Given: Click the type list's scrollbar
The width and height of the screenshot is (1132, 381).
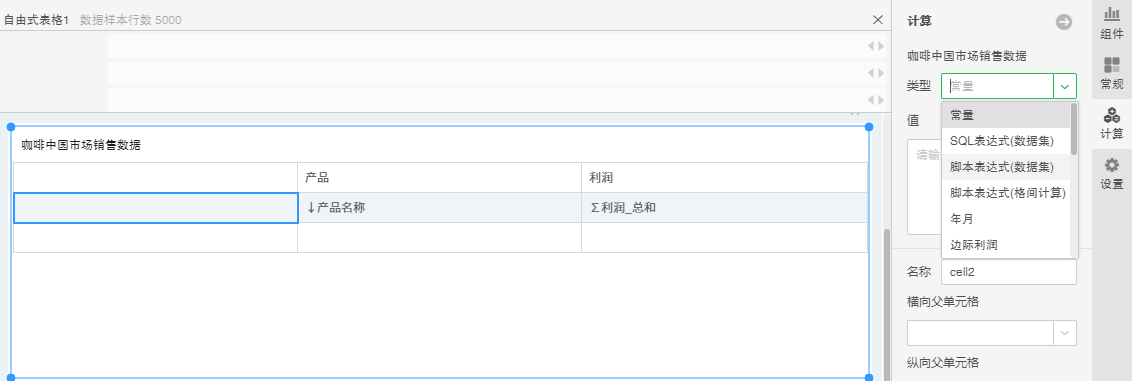Looking at the screenshot, I should pos(1074,129).
